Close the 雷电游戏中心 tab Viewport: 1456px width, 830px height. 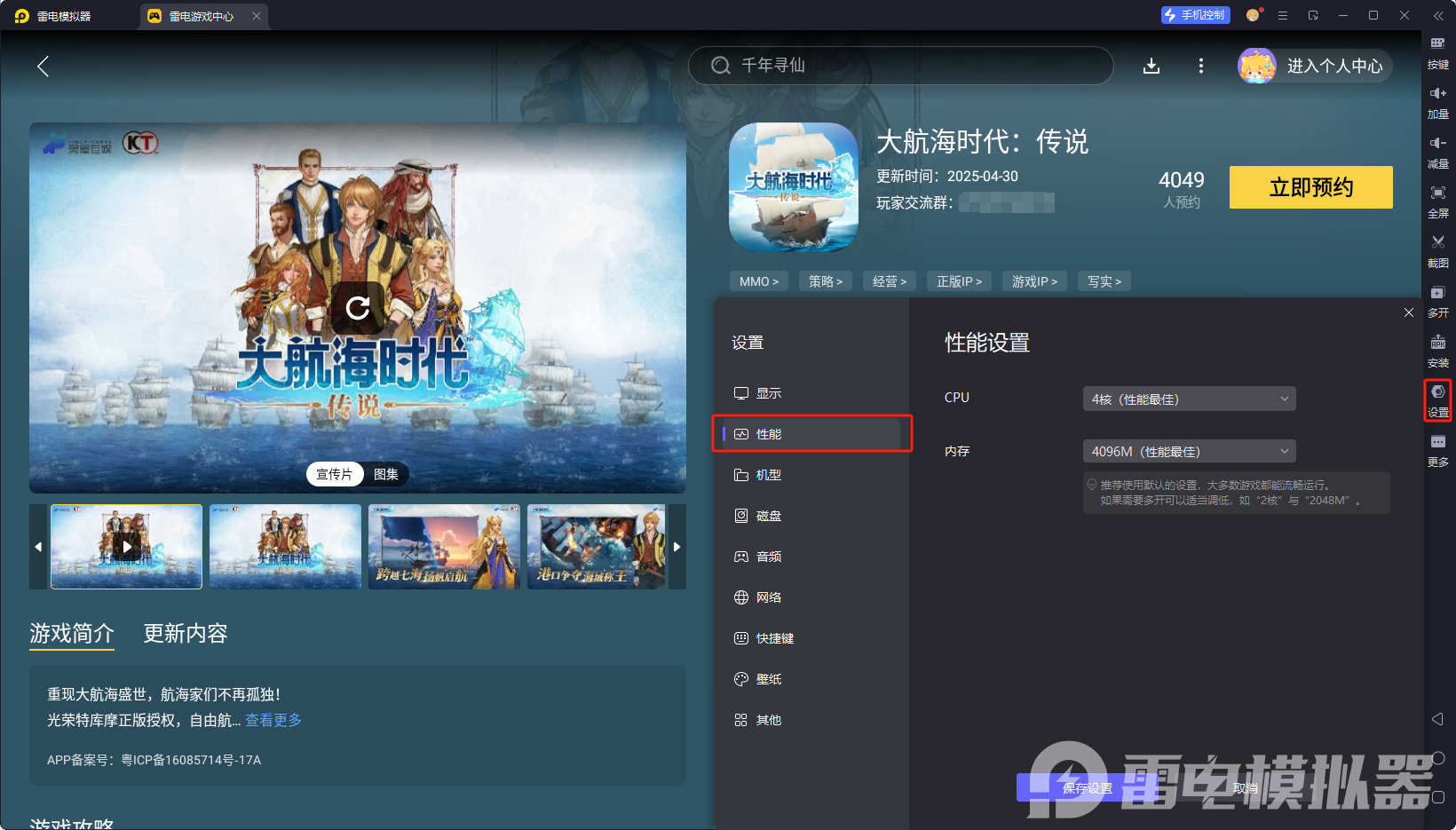point(257,16)
